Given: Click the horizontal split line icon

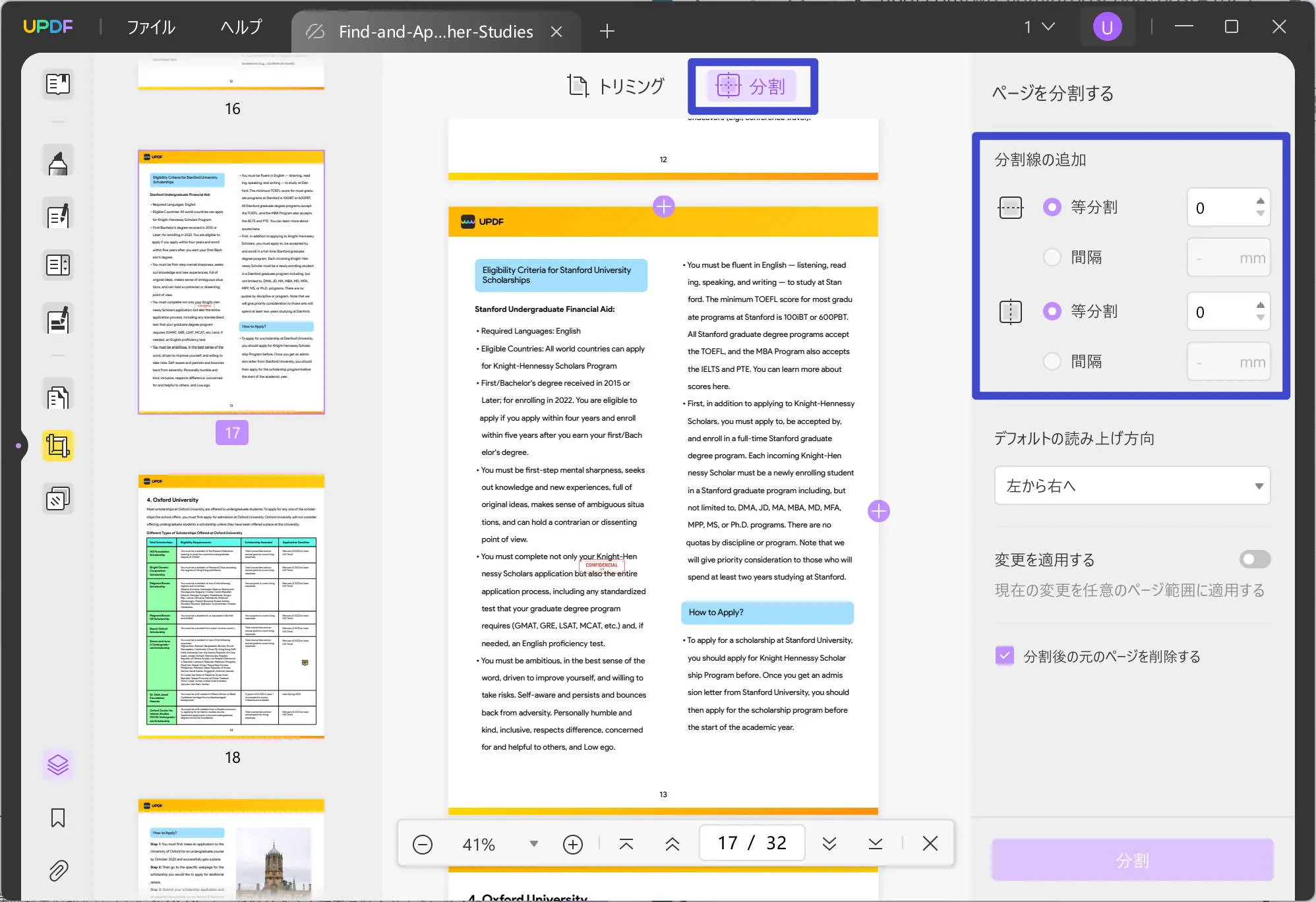Looking at the screenshot, I should [1010, 208].
